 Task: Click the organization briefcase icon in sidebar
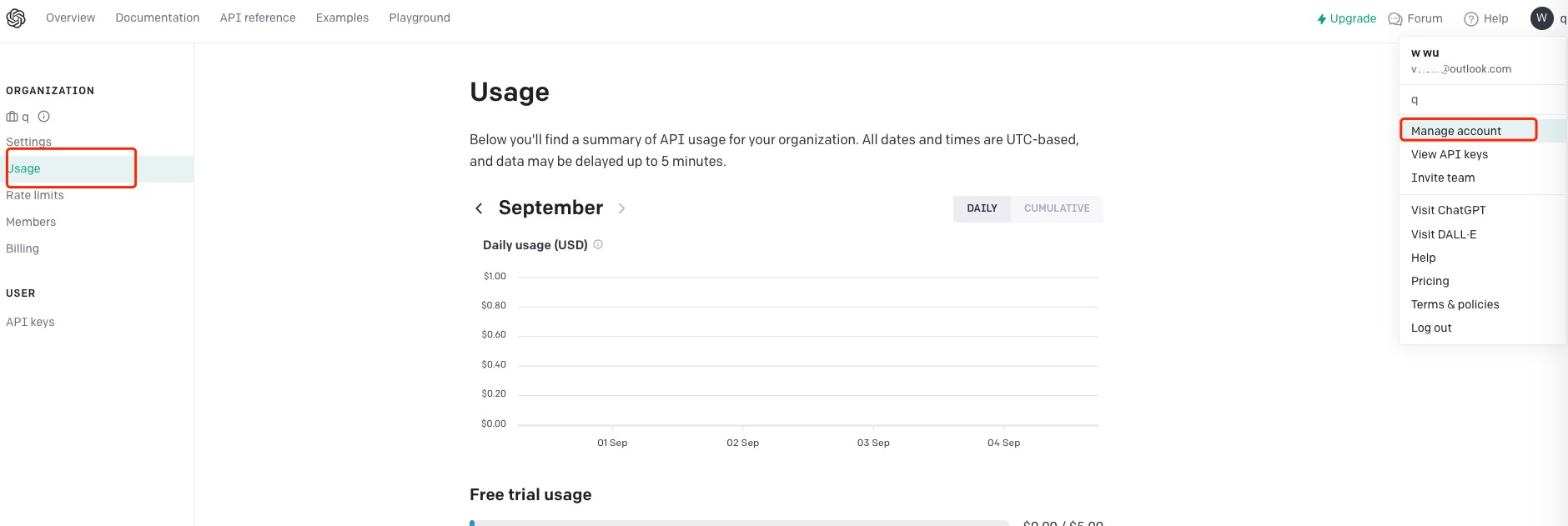pos(12,117)
